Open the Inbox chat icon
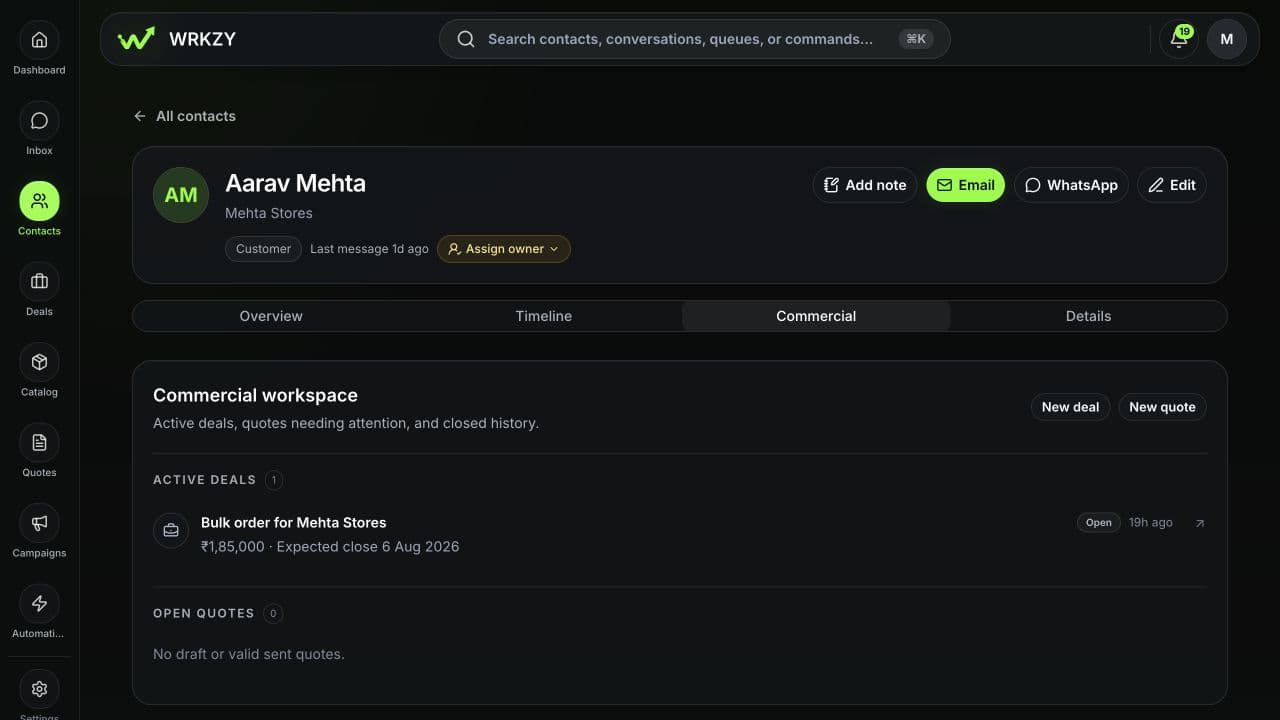The height and width of the screenshot is (720, 1280). click(39, 121)
